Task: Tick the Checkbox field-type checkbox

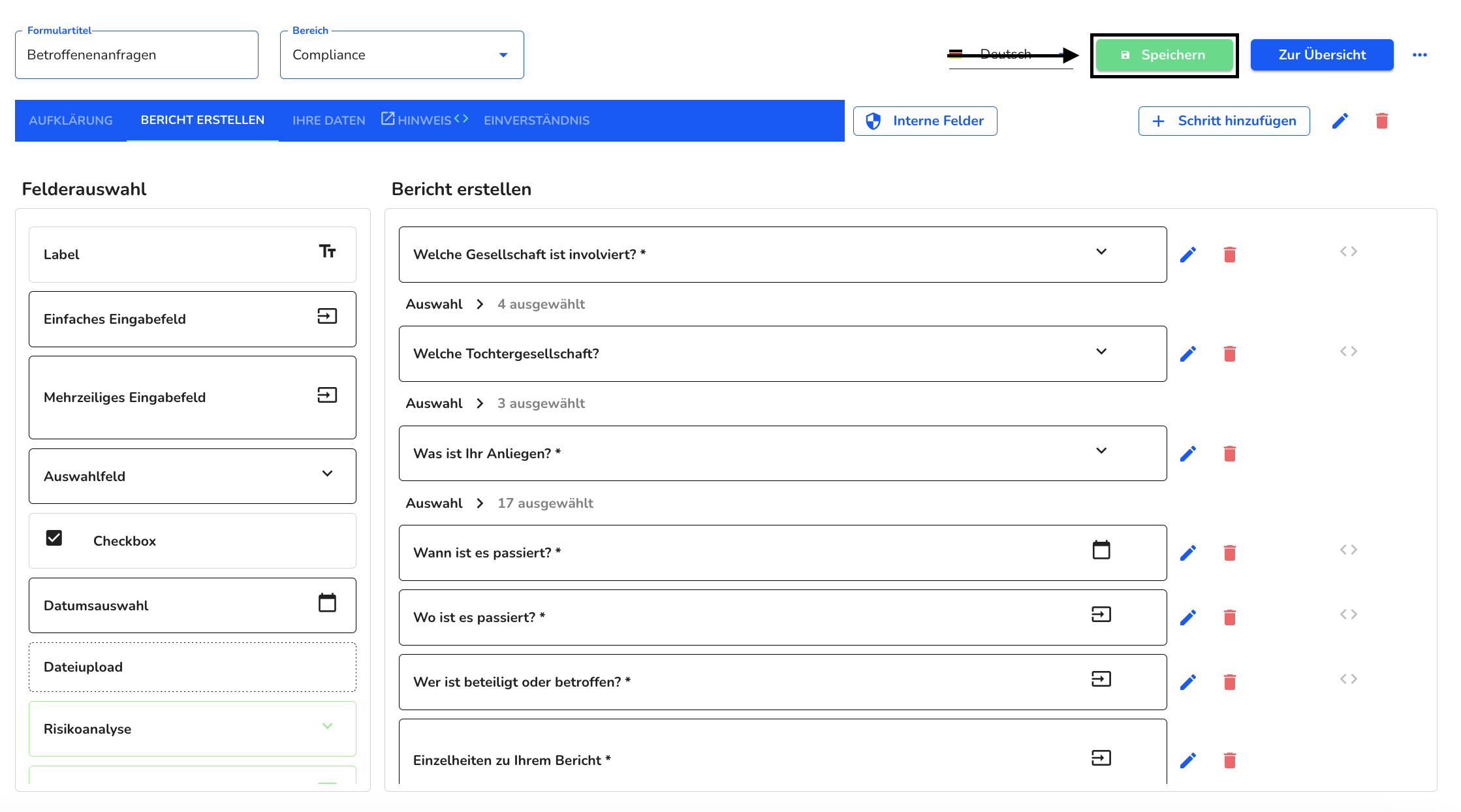Action: tap(54, 538)
